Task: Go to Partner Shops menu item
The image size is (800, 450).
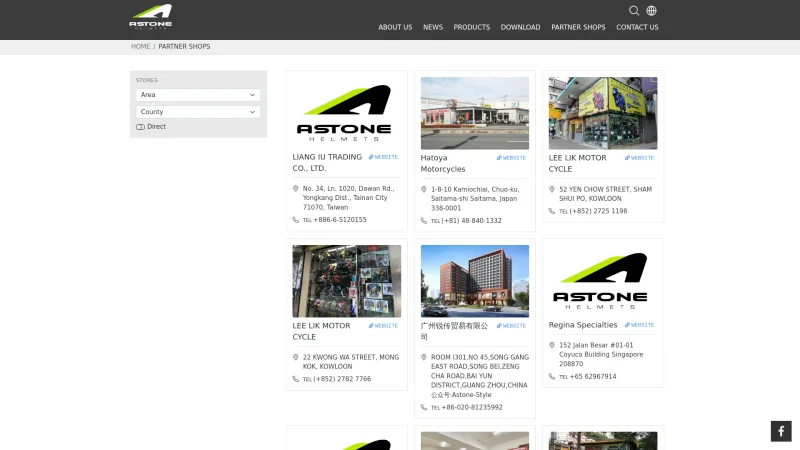Action: pyautogui.click(x=578, y=28)
